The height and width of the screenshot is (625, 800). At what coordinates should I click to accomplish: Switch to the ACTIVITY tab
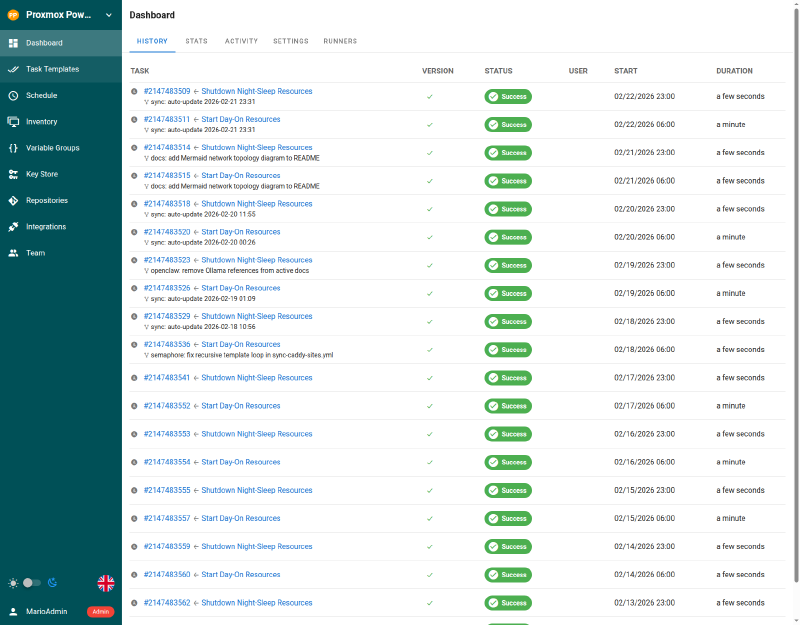pyautogui.click(x=241, y=41)
